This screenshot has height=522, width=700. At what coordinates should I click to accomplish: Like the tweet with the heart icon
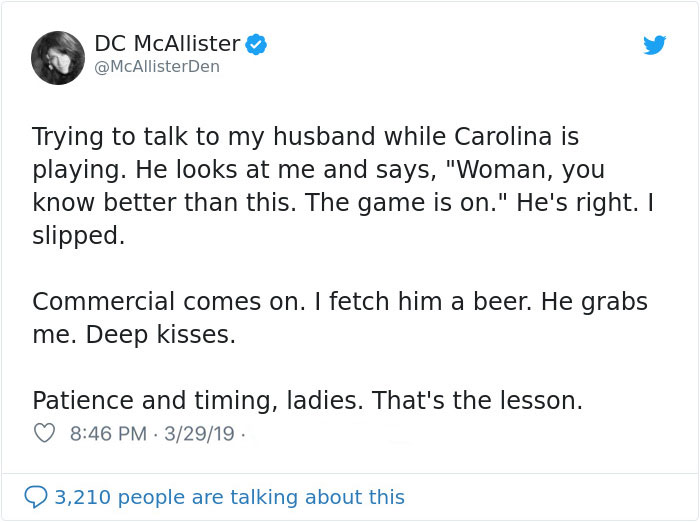click(x=44, y=434)
